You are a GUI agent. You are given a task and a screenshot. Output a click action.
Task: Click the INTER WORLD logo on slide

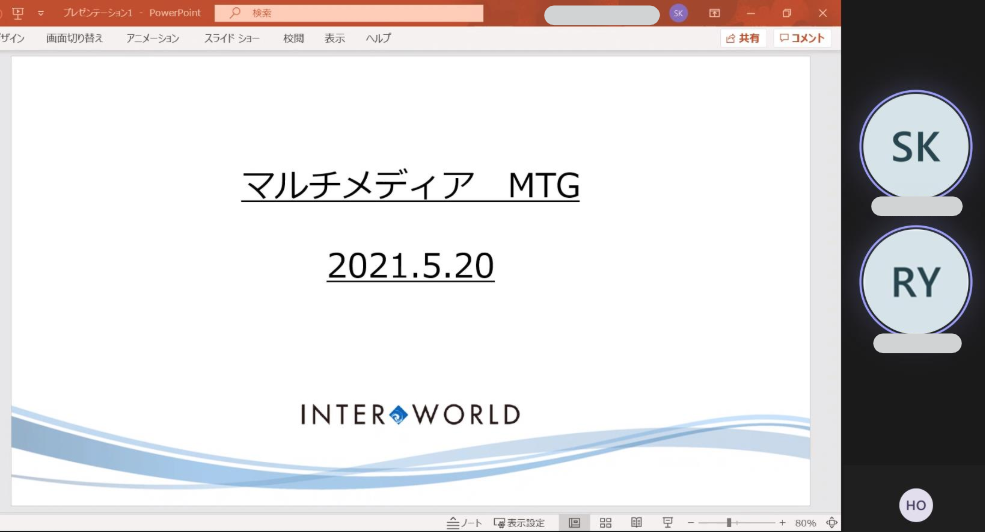tap(411, 415)
